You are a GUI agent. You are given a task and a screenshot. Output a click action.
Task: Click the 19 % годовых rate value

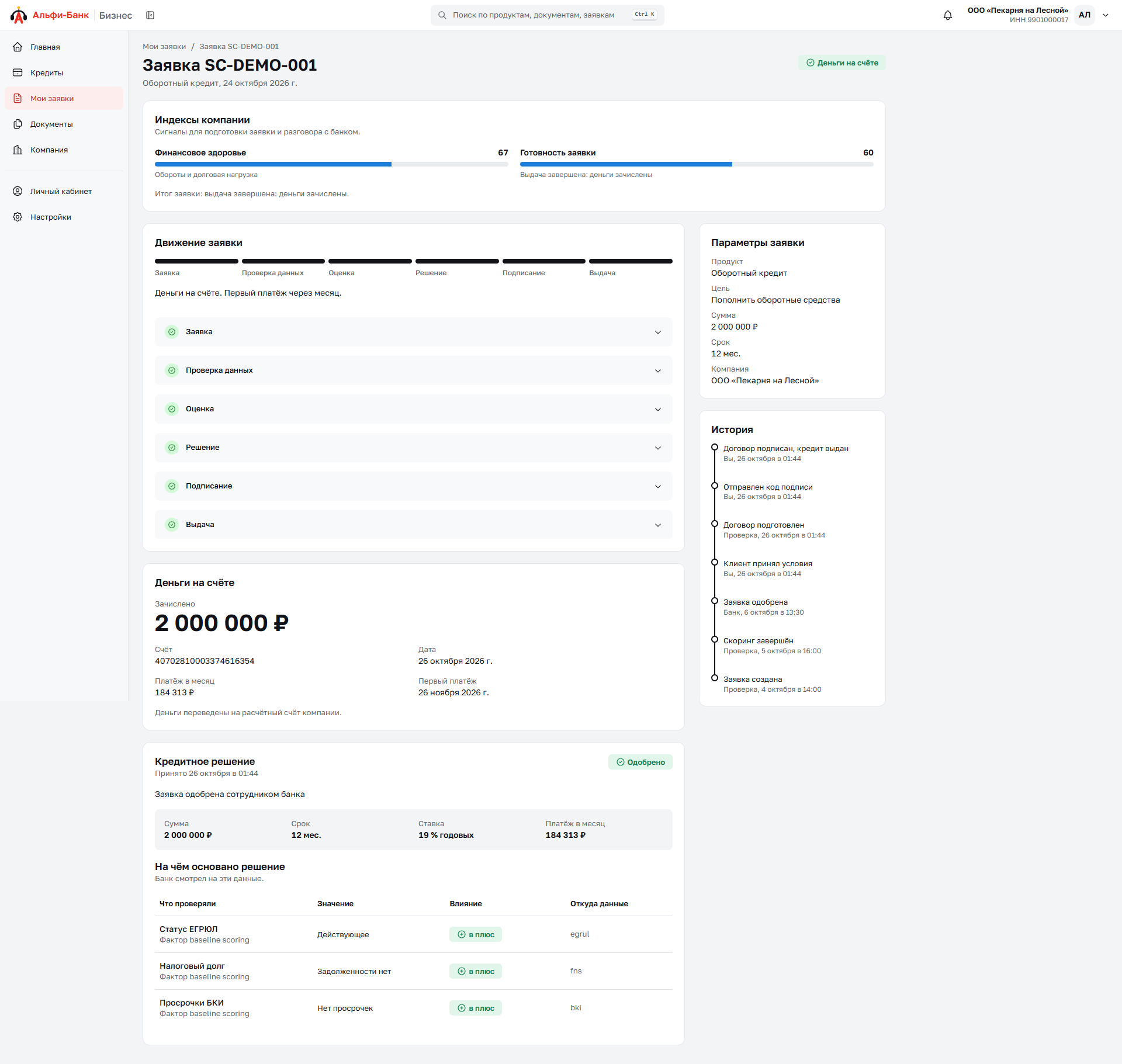click(446, 835)
